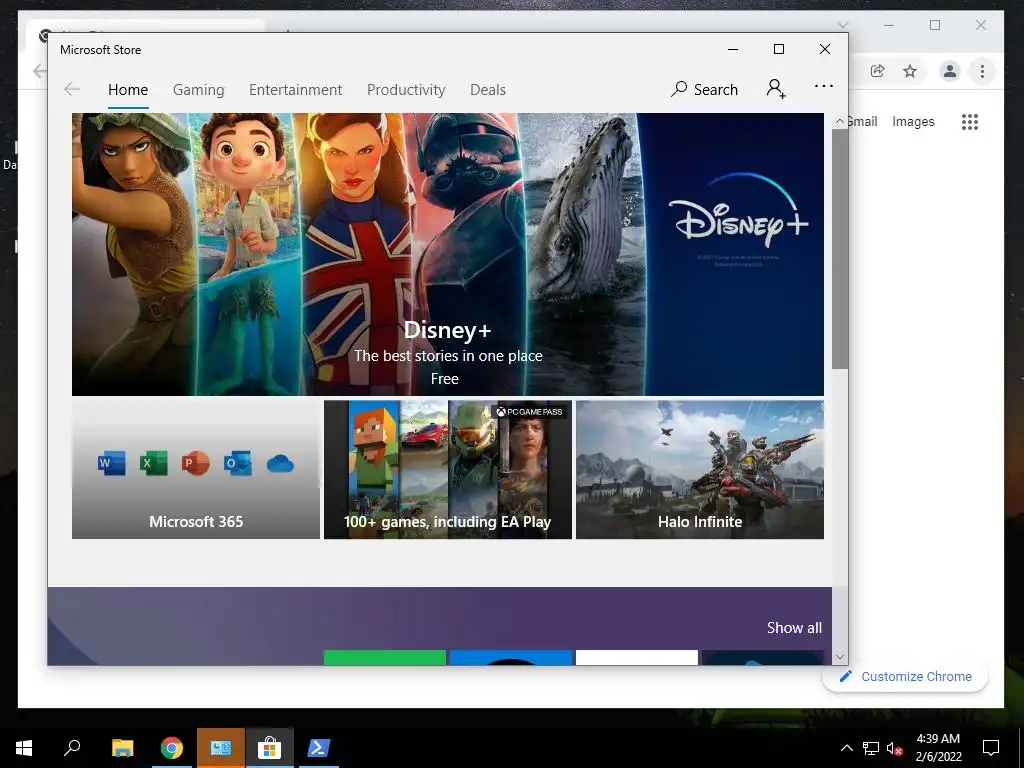
Task: Show hidden system tray icons
Action: pos(846,748)
